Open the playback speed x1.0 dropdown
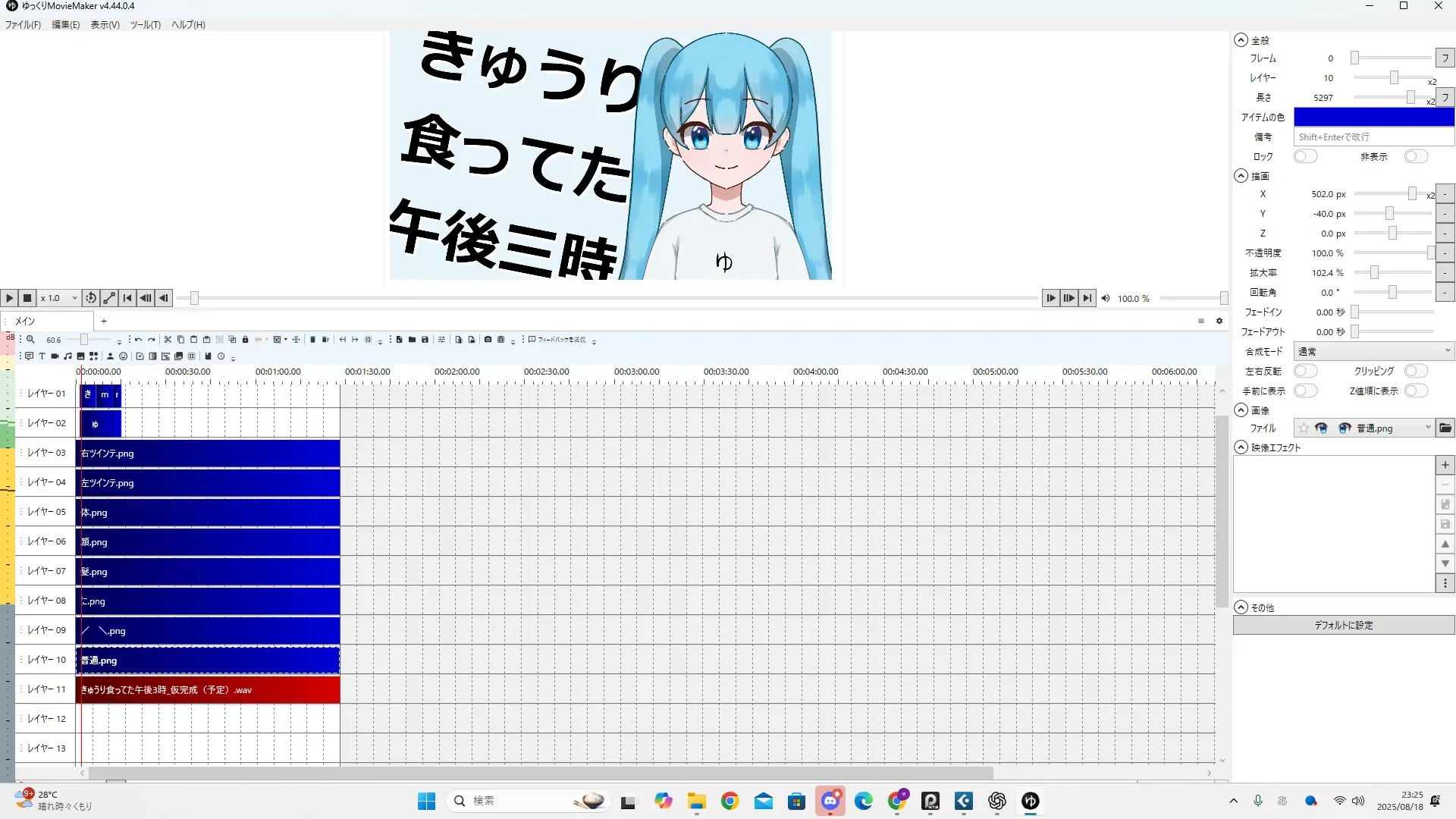The image size is (1456, 819). point(58,298)
